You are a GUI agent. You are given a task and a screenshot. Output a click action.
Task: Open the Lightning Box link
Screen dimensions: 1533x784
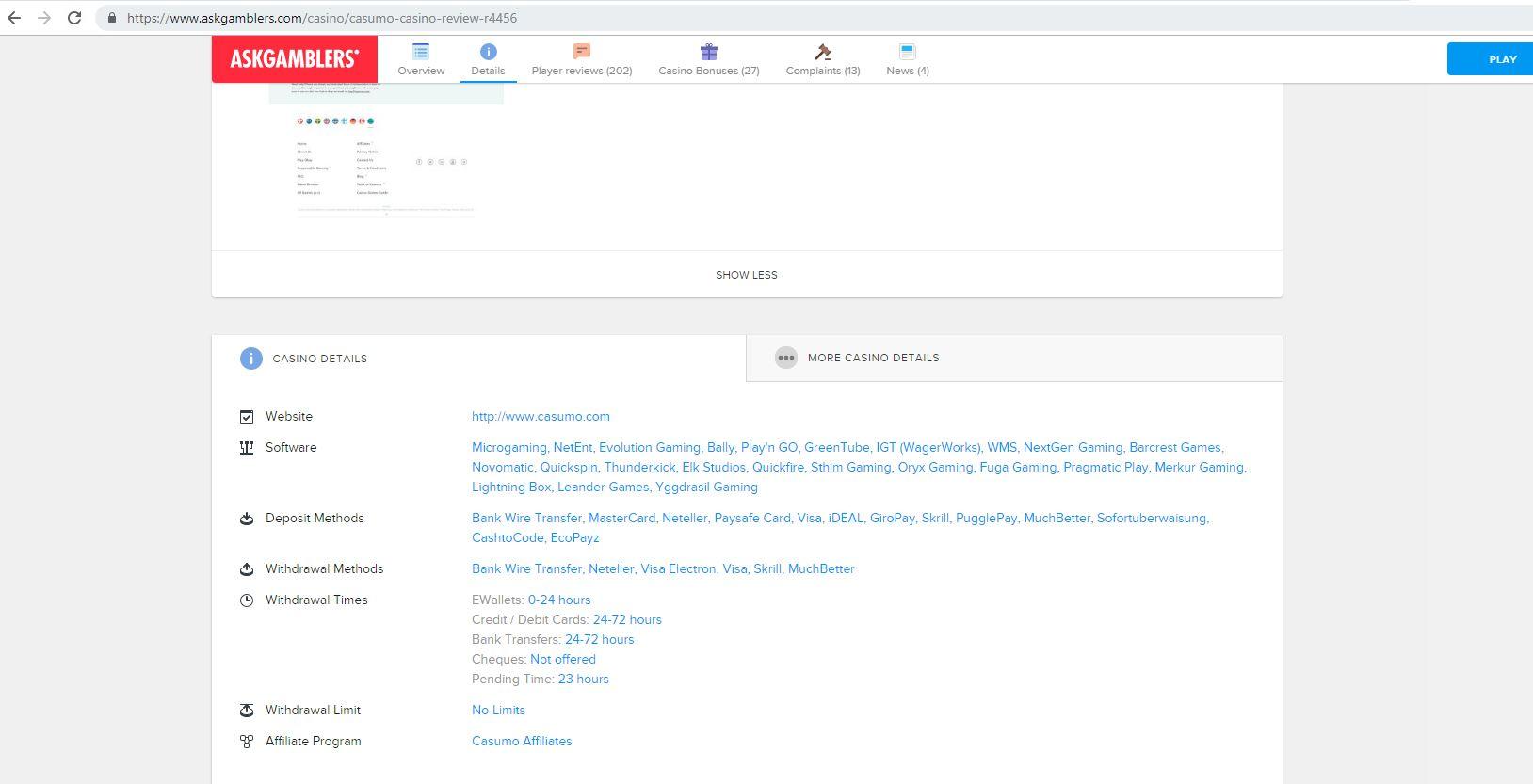pos(511,487)
